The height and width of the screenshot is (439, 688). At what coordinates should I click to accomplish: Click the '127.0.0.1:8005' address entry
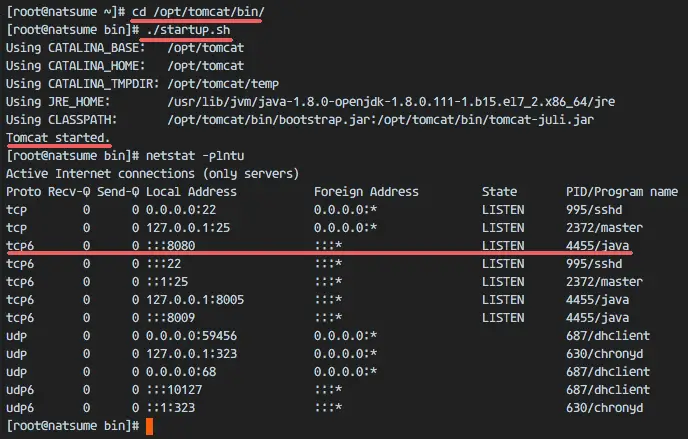coord(195,300)
